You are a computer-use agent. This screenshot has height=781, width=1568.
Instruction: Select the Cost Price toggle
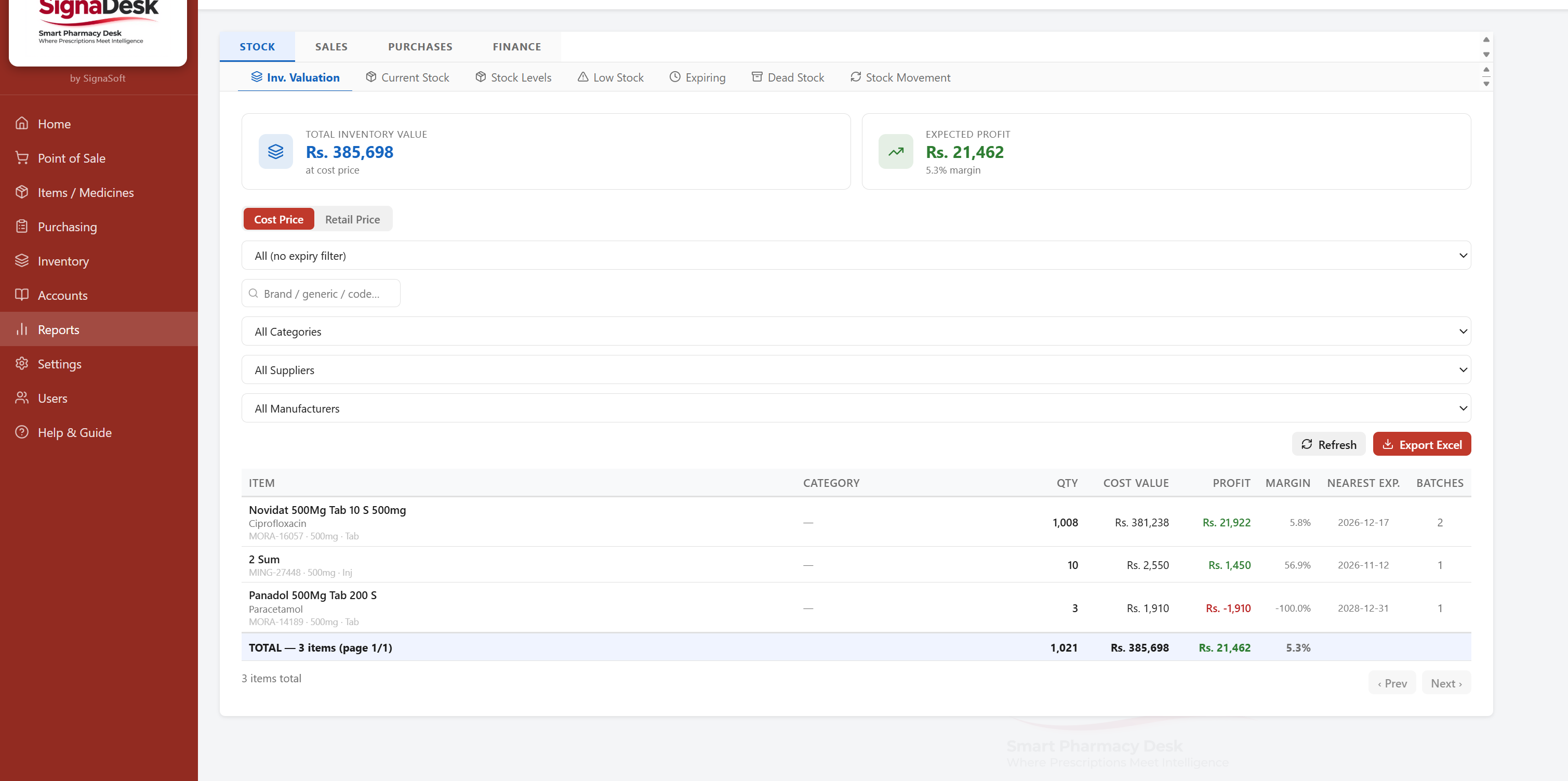click(278, 219)
